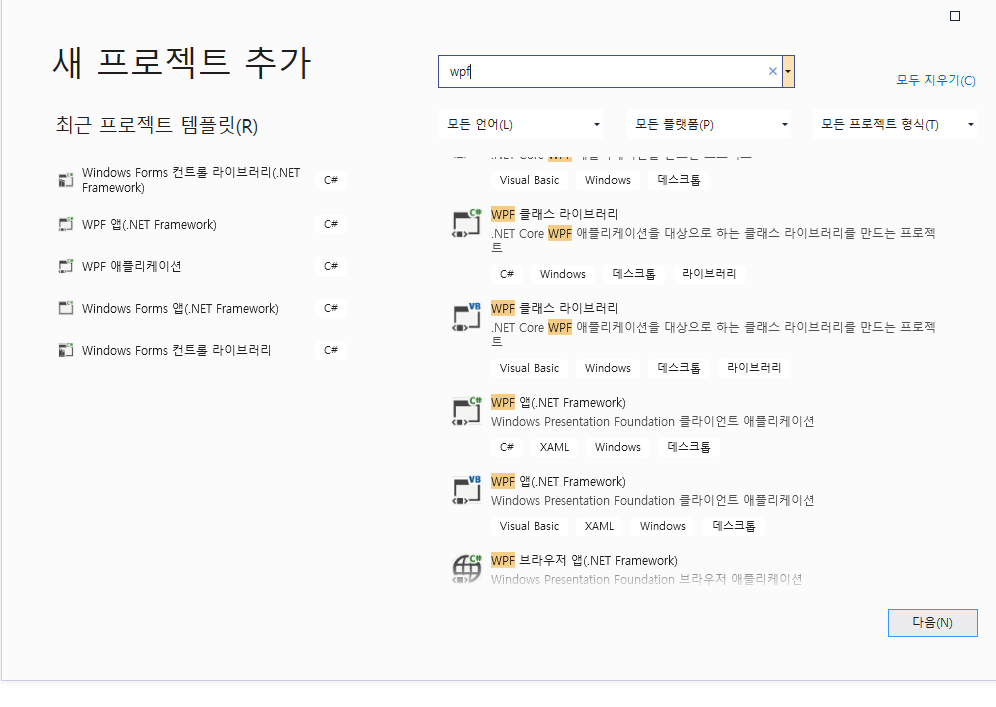
Task: Click the 다음(N) button
Action: coord(932,623)
